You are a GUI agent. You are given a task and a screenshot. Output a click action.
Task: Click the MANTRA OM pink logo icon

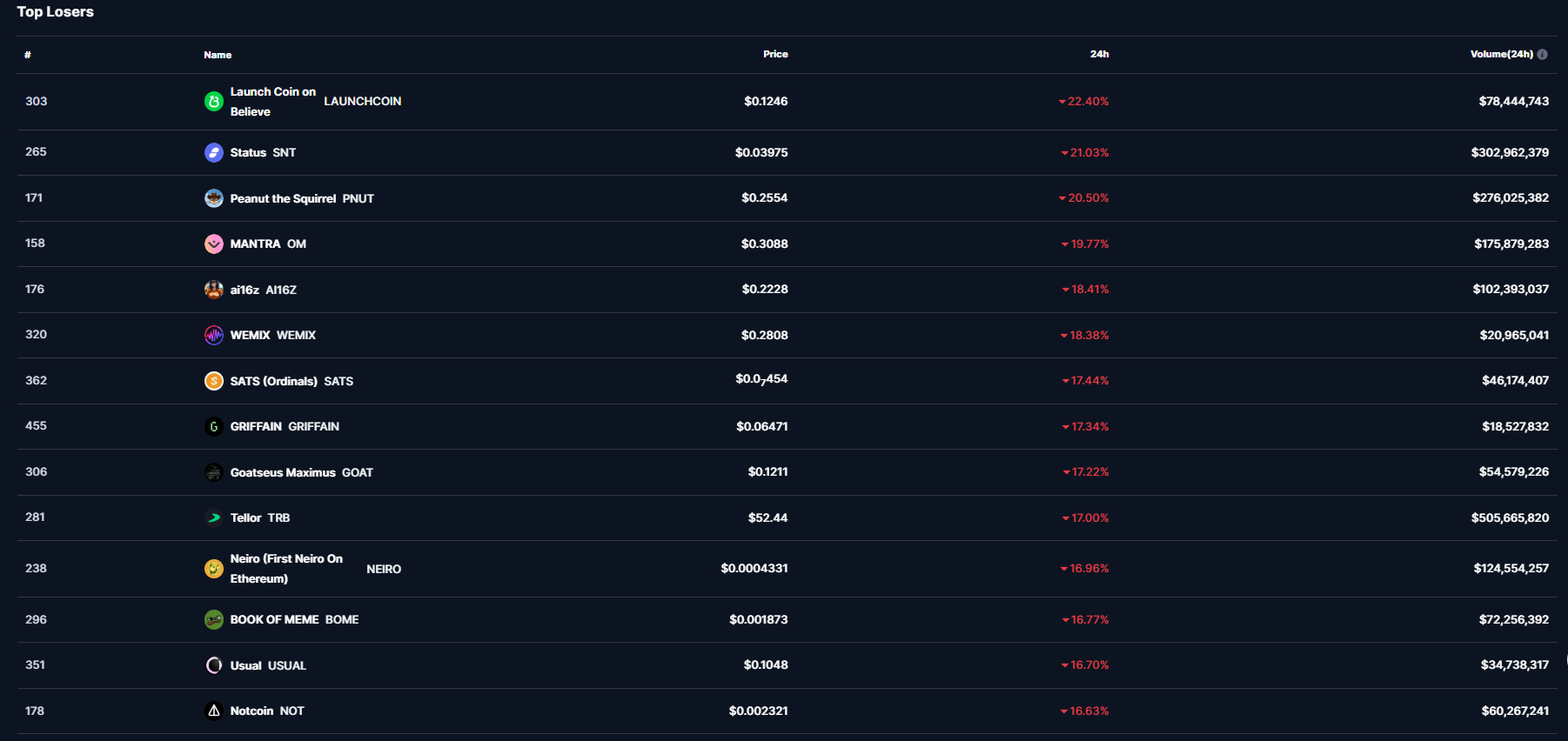tap(214, 244)
